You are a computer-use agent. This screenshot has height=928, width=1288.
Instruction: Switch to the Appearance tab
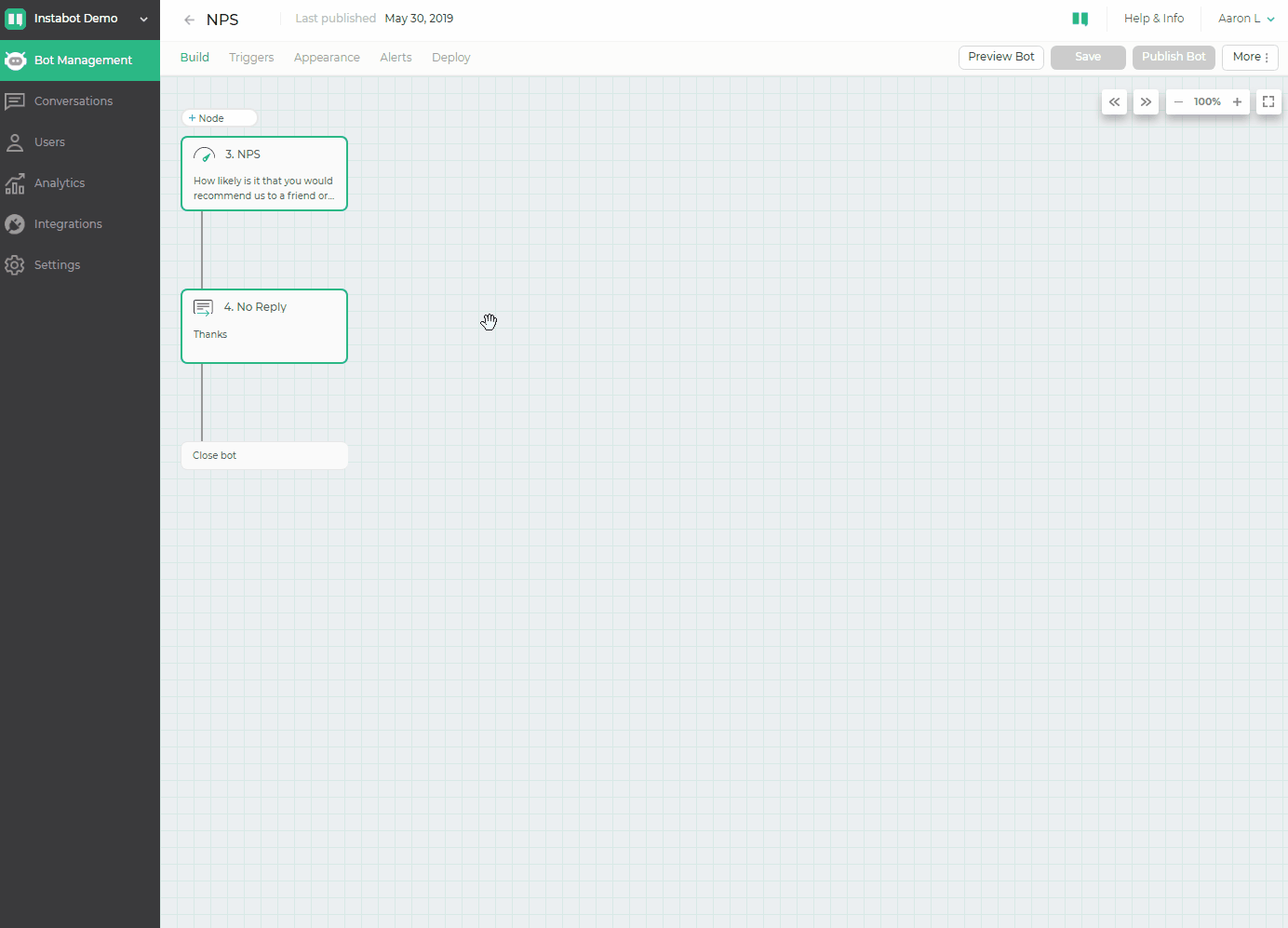327,58
